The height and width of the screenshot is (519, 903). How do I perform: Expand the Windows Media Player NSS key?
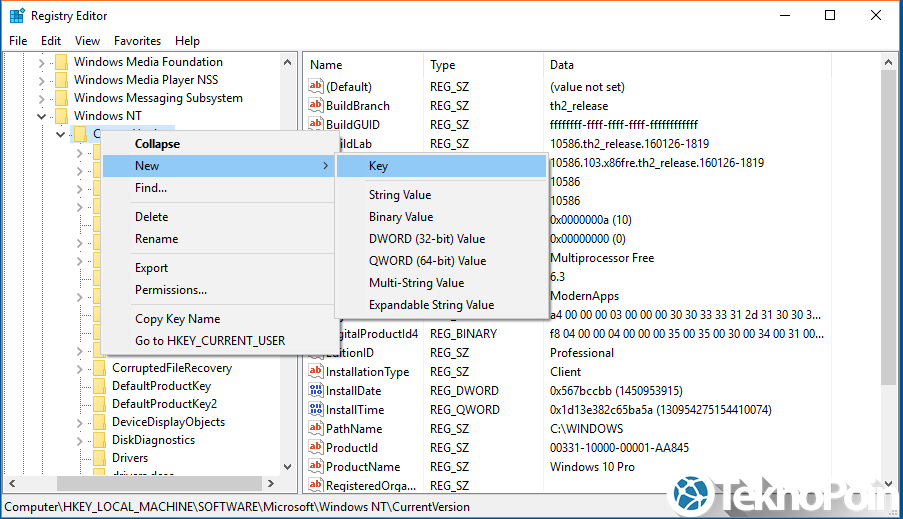pyautogui.click(x=41, y=80)
